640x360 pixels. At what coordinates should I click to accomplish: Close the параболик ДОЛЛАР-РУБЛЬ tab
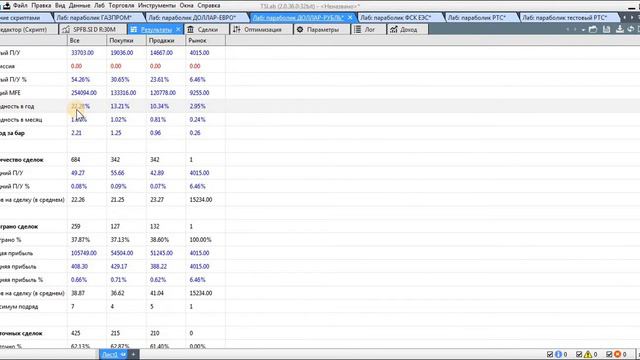pos(350,18)
